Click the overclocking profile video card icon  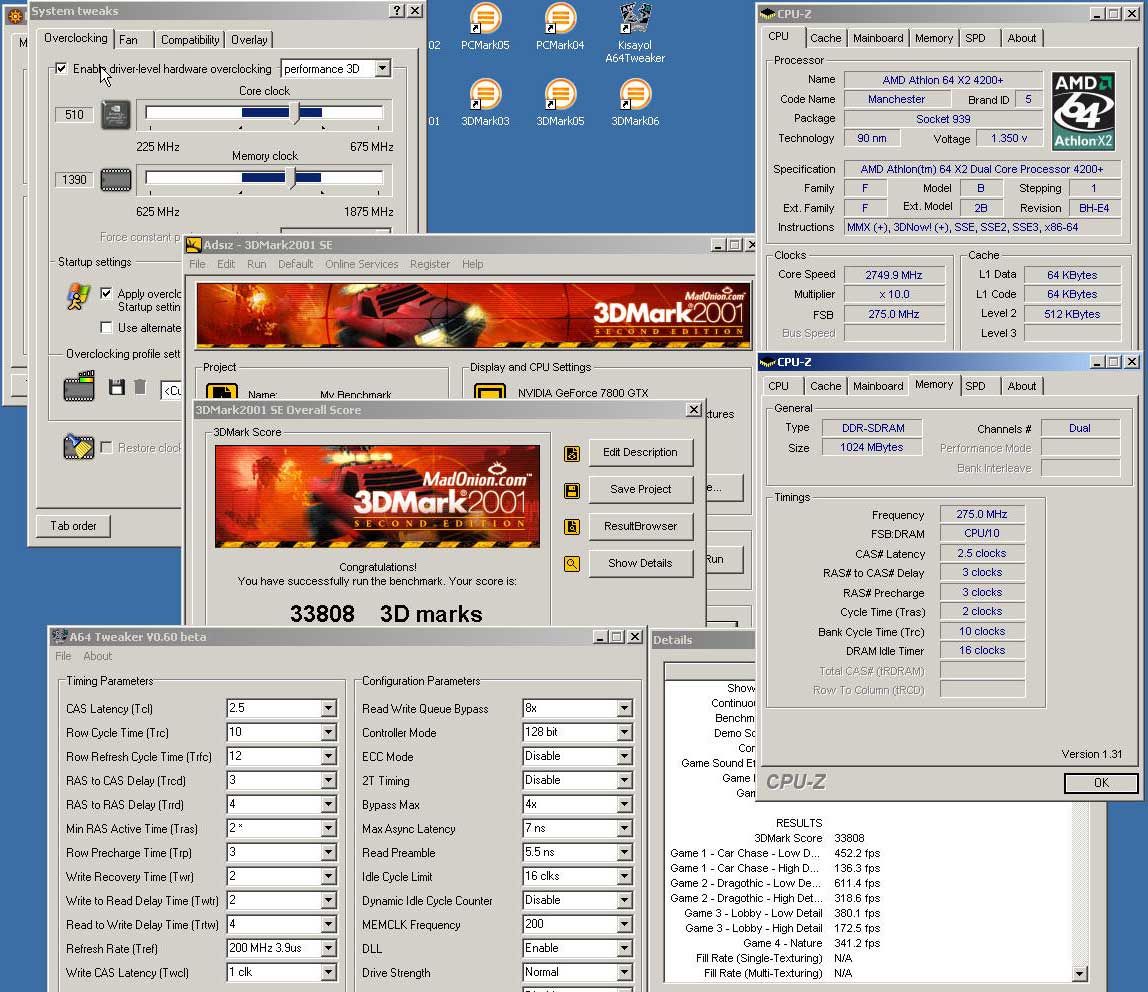pyautogui.click(x=79, y=386)
